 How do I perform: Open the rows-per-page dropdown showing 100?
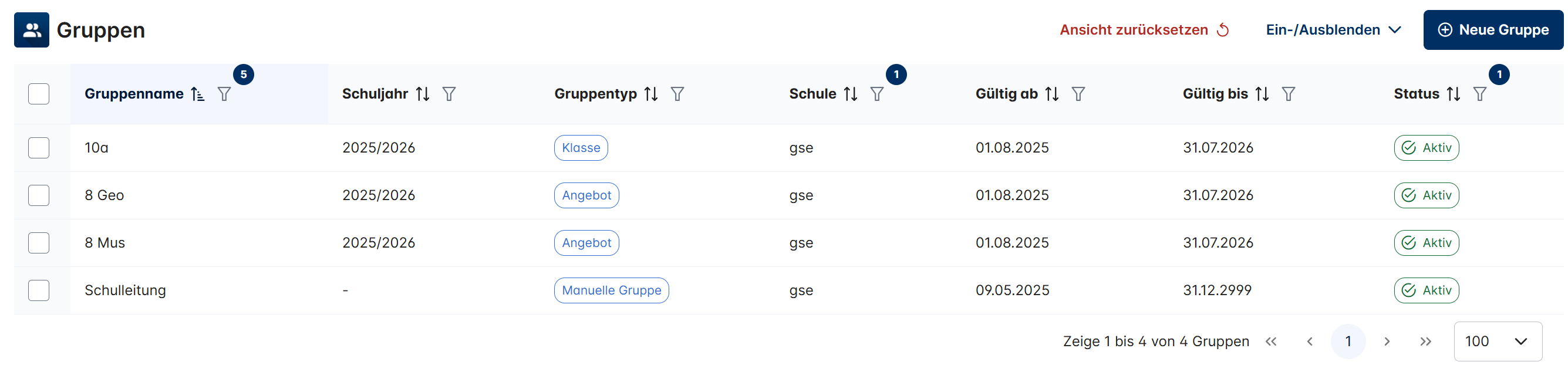pos(1498,341)
